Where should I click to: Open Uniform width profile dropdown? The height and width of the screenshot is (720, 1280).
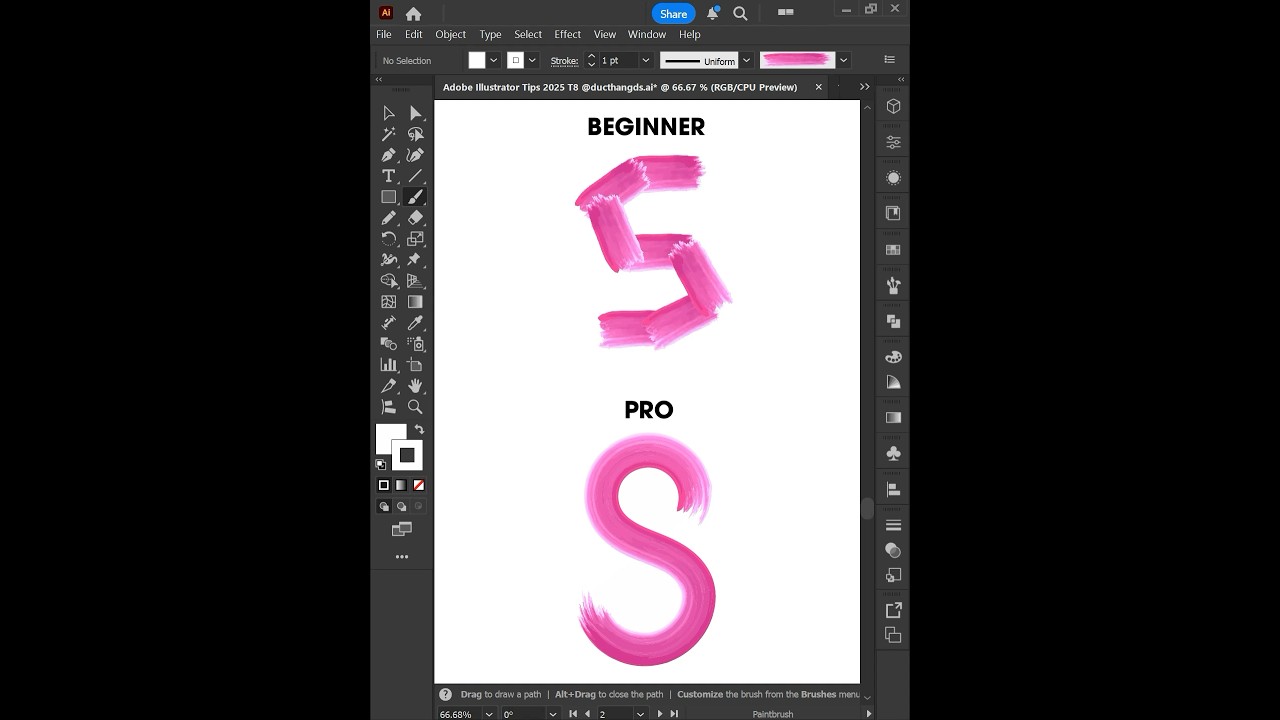tap(746, 60)
